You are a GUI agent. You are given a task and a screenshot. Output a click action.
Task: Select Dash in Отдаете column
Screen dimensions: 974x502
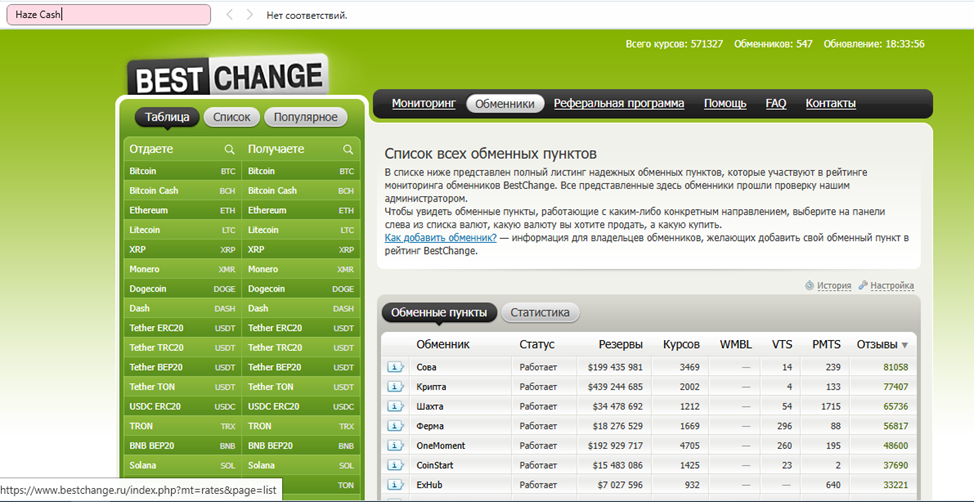click(183, 308)
